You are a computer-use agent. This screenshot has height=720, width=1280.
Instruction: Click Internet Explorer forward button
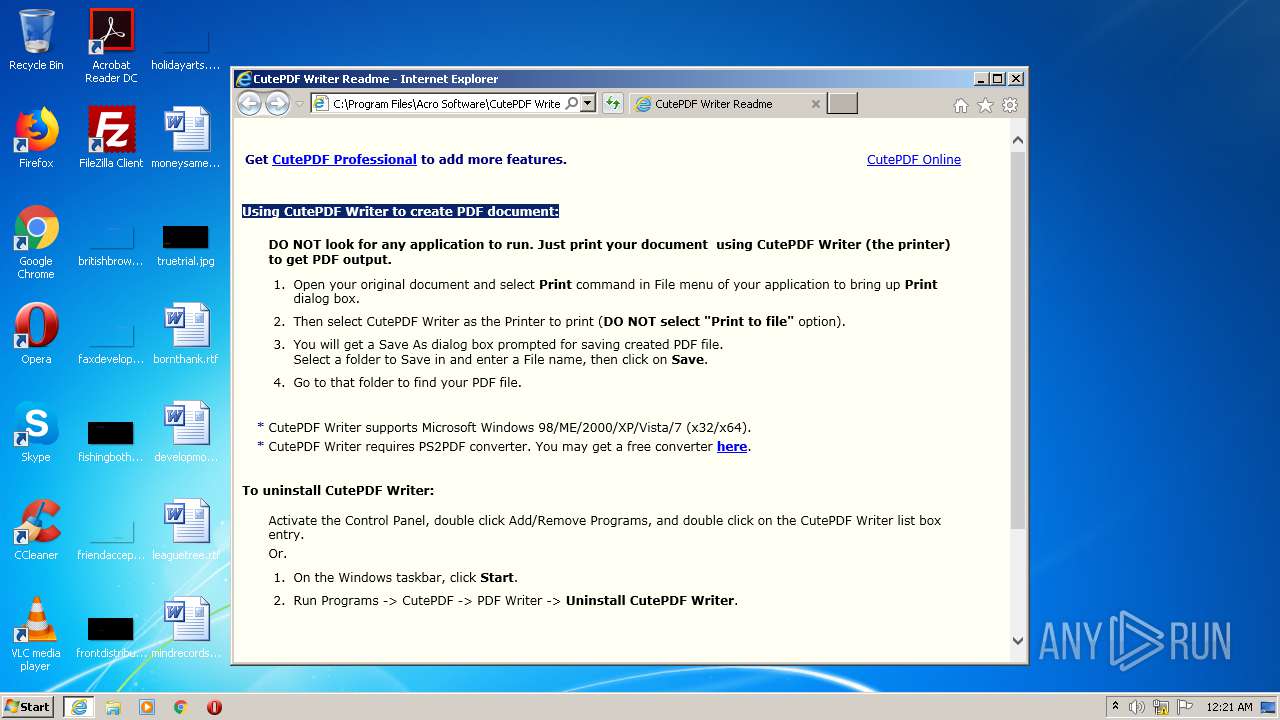pos(277,103)
